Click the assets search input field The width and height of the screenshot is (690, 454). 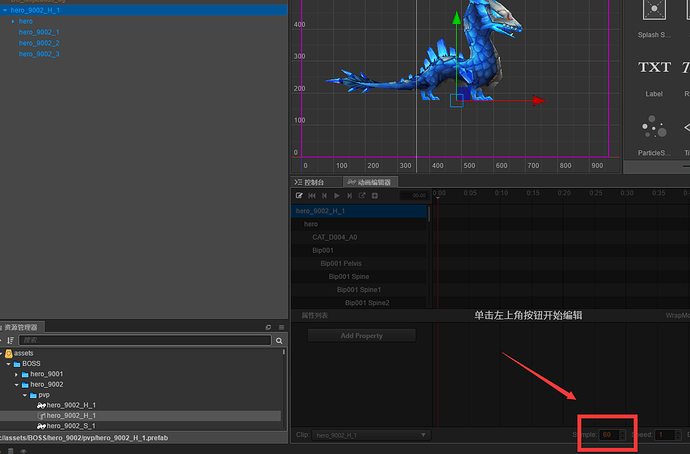[145, 340]
